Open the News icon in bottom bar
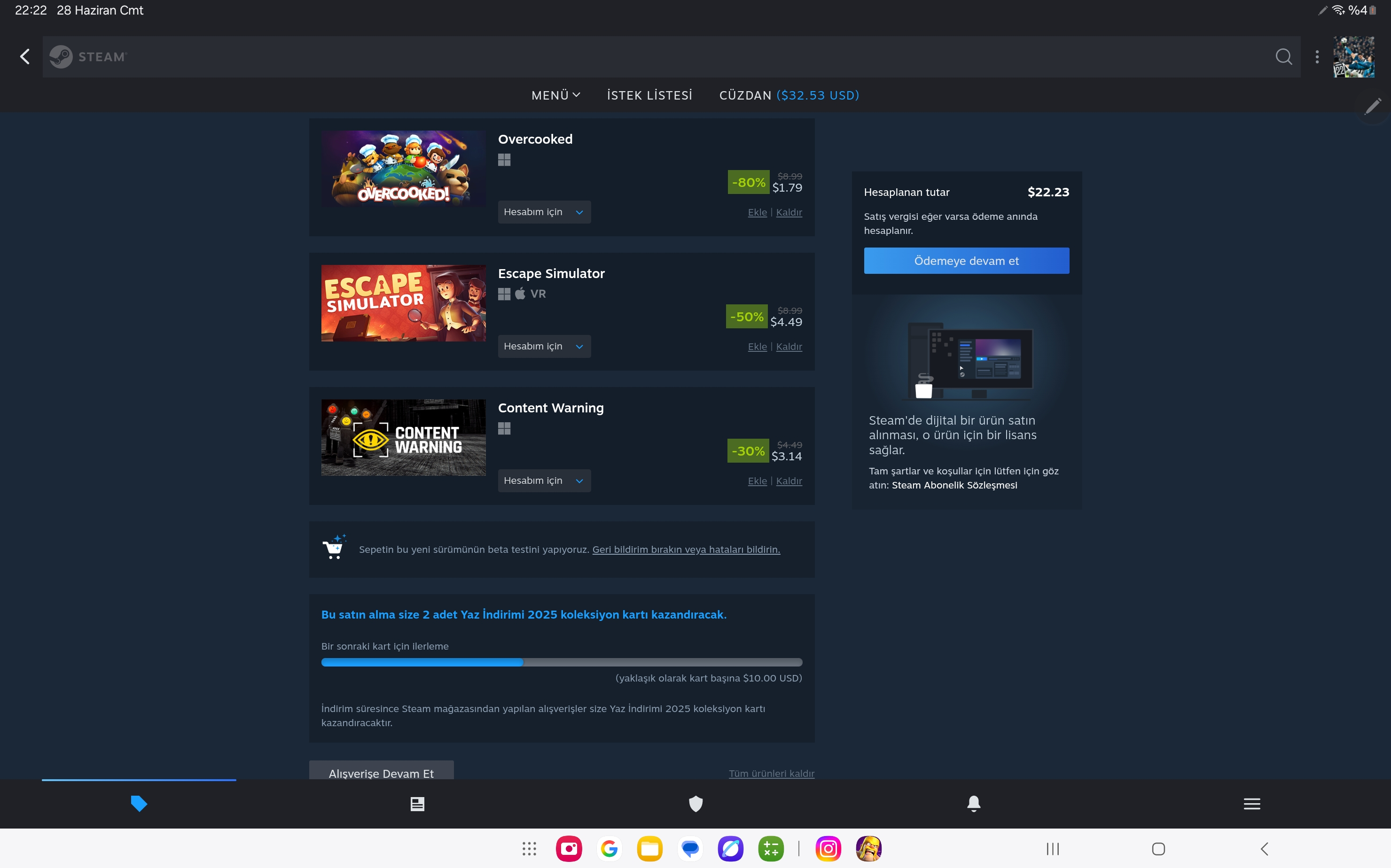Screen dimensions: 1391x868 coord(417,804)
